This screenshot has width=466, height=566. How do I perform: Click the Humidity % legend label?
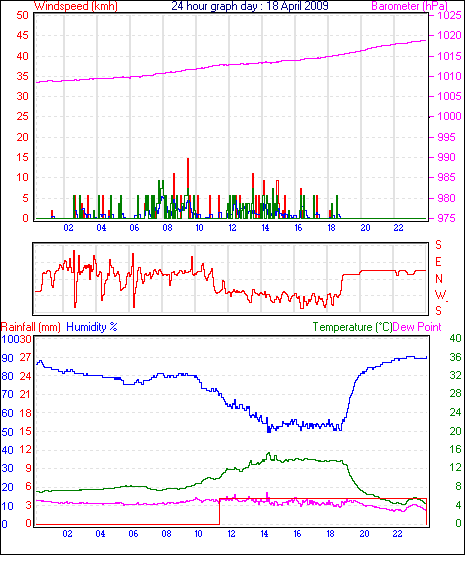92,327
